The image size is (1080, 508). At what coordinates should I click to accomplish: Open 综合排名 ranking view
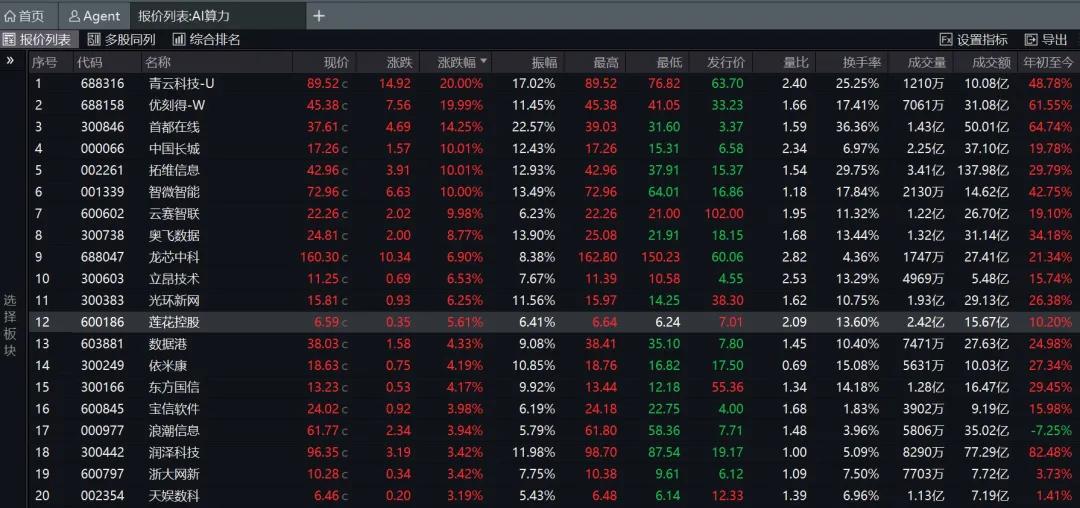coord(206,39)
